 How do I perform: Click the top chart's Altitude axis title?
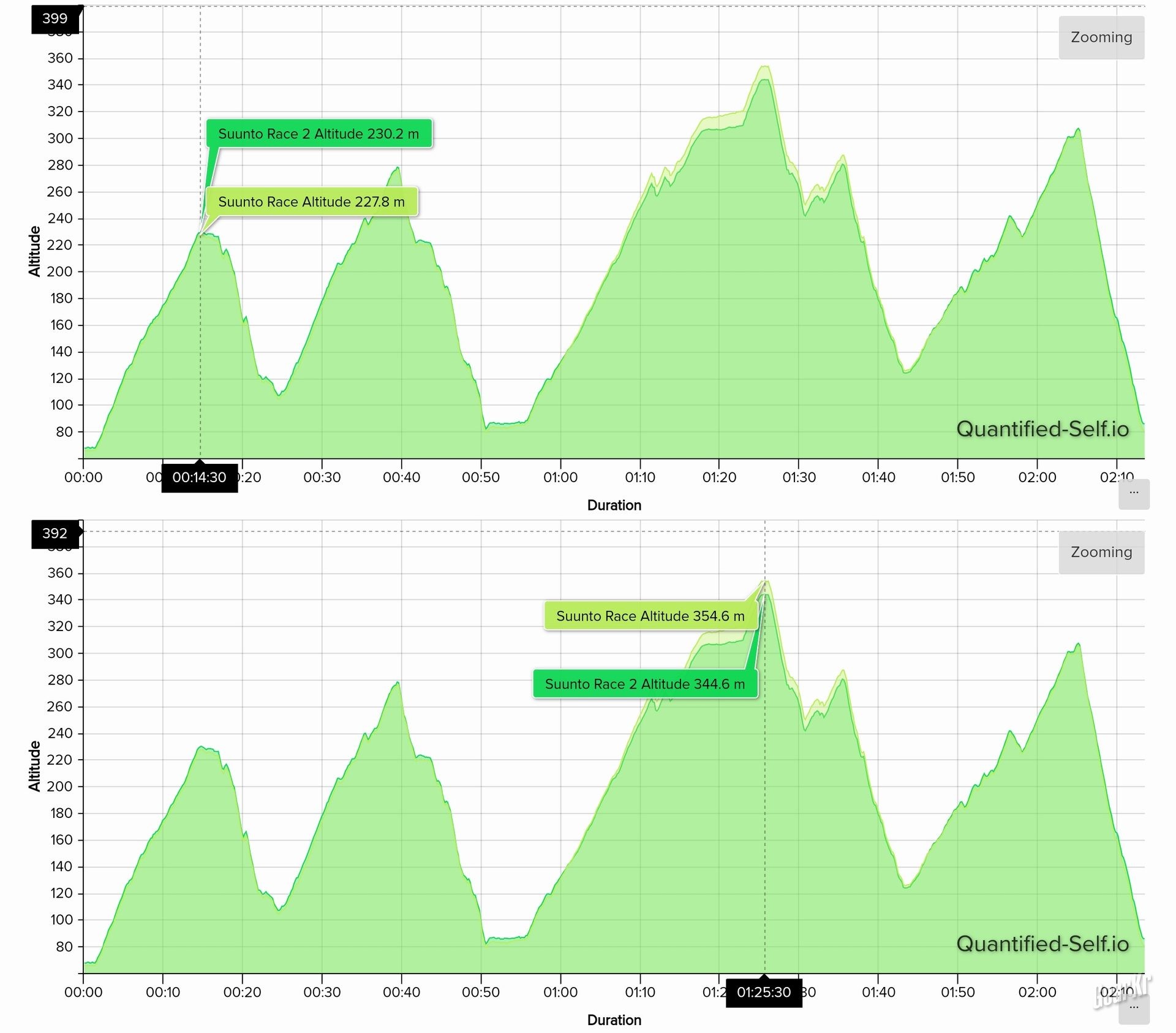(34, 251)
